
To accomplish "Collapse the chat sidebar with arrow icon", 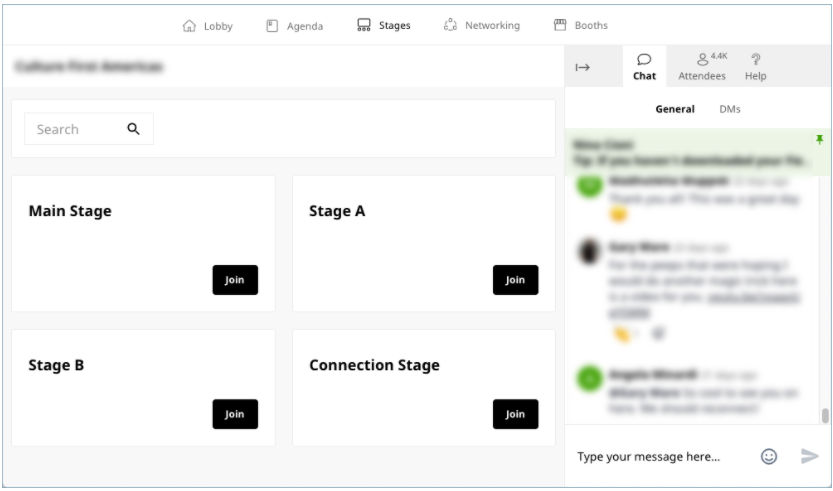I will [583, 67].
